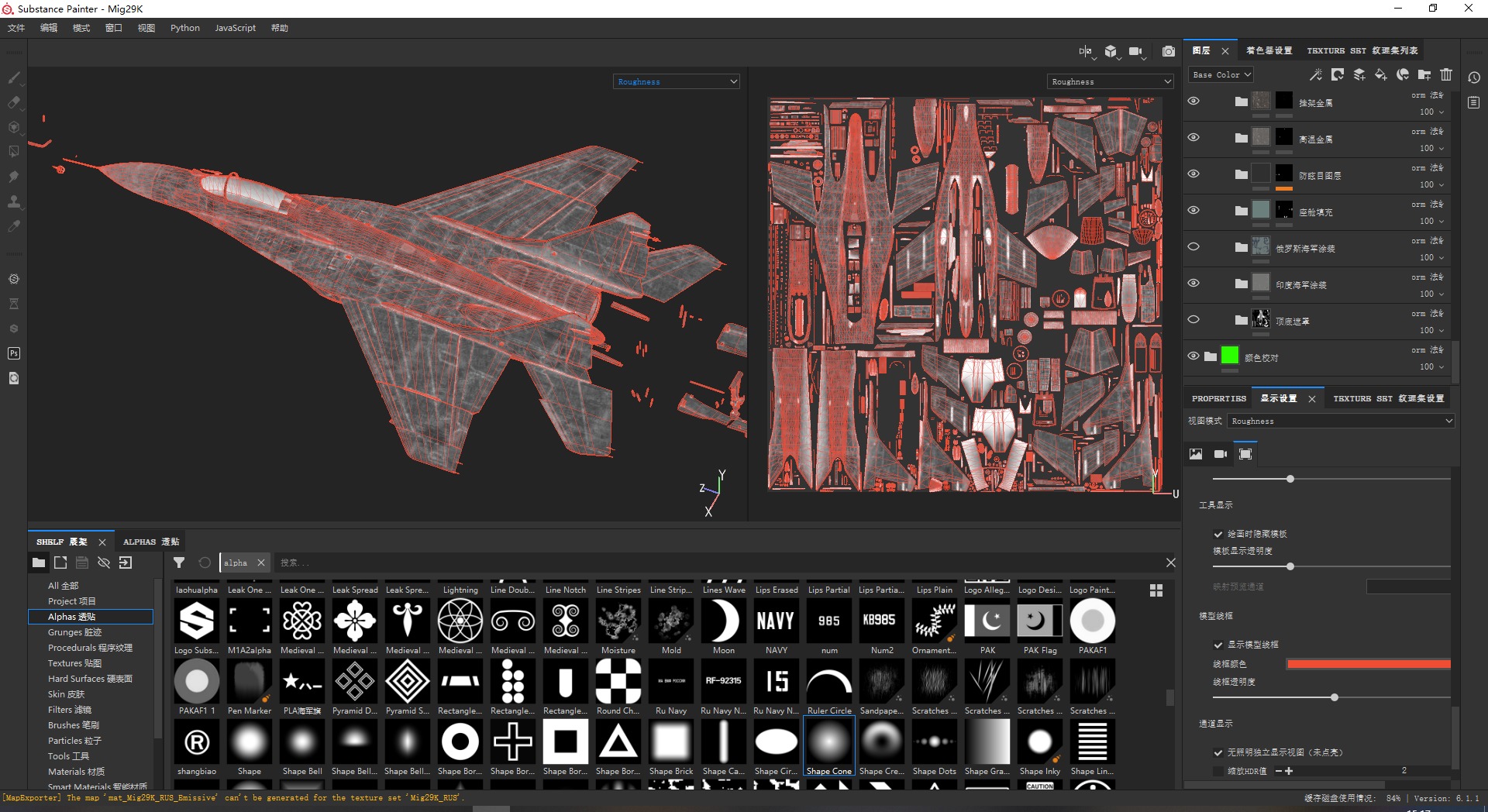Uncheck 绘画时隐藏模板 checkbox
Screen dimensions: 1488x812
point(1218,534)
